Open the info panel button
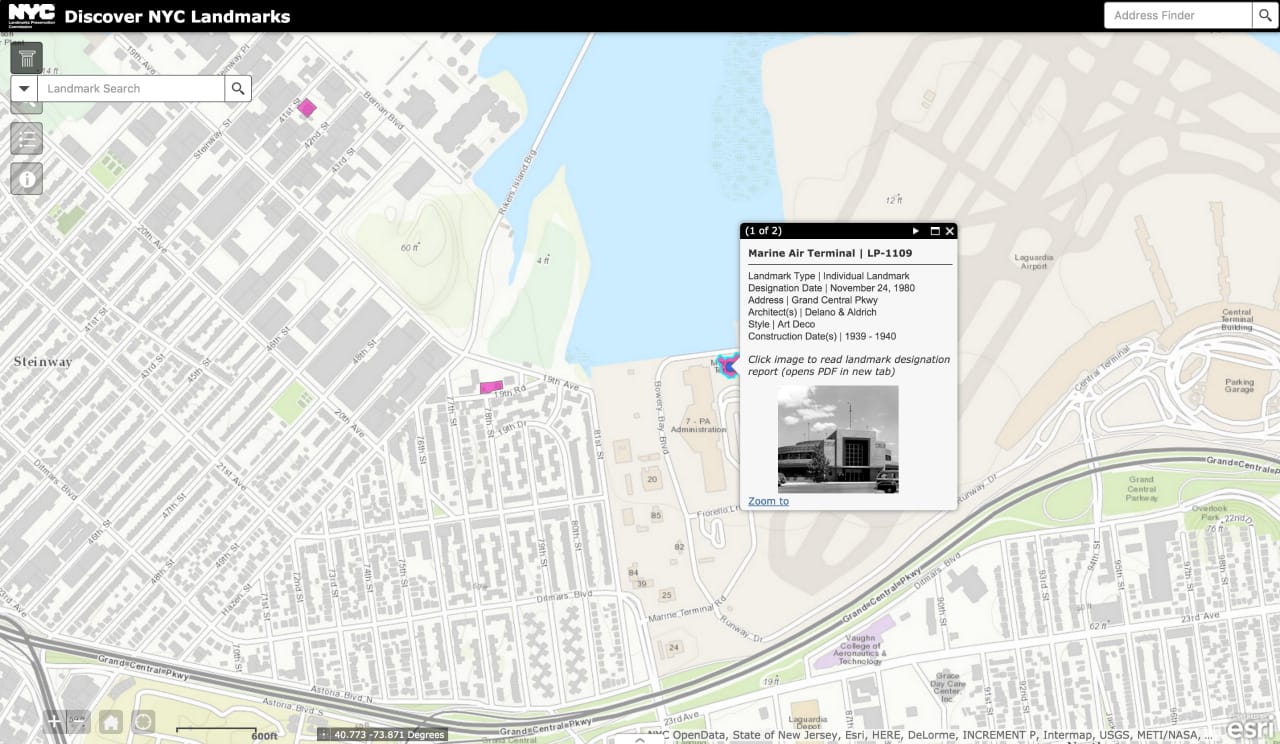The height and width of the screenshot is (744, 1280). [27, 178]
